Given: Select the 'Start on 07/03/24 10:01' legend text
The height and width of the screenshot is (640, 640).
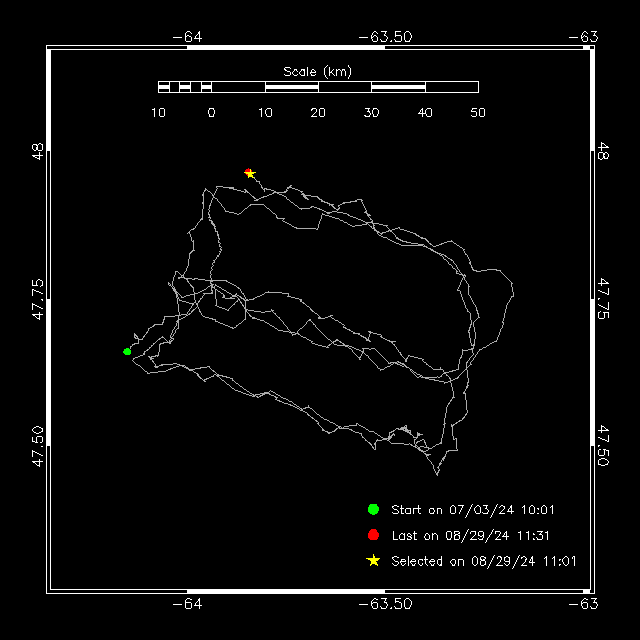Looking at the screenshot, I should 473,510.
